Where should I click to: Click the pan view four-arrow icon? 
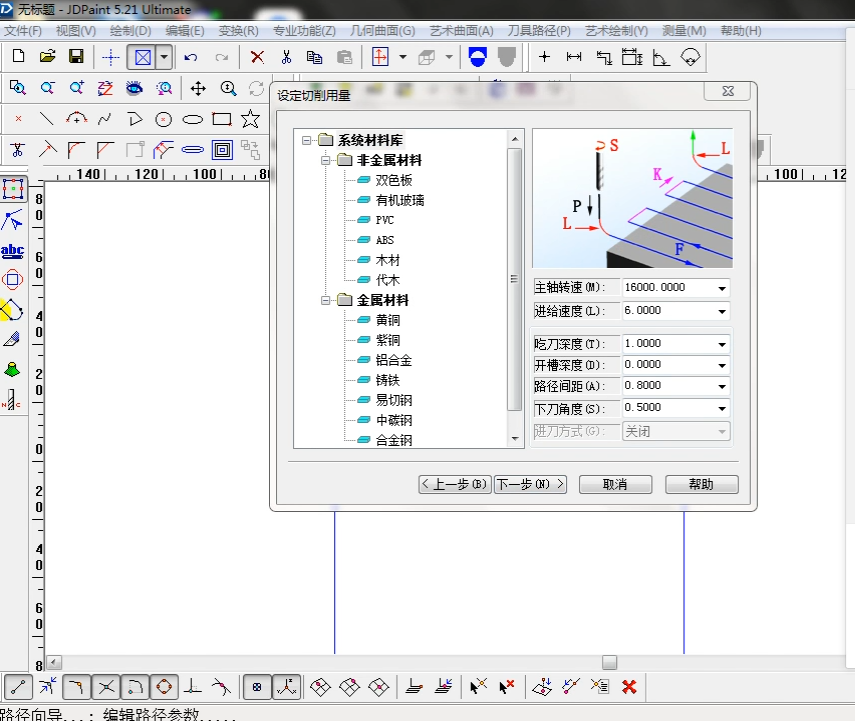point(198,88)
